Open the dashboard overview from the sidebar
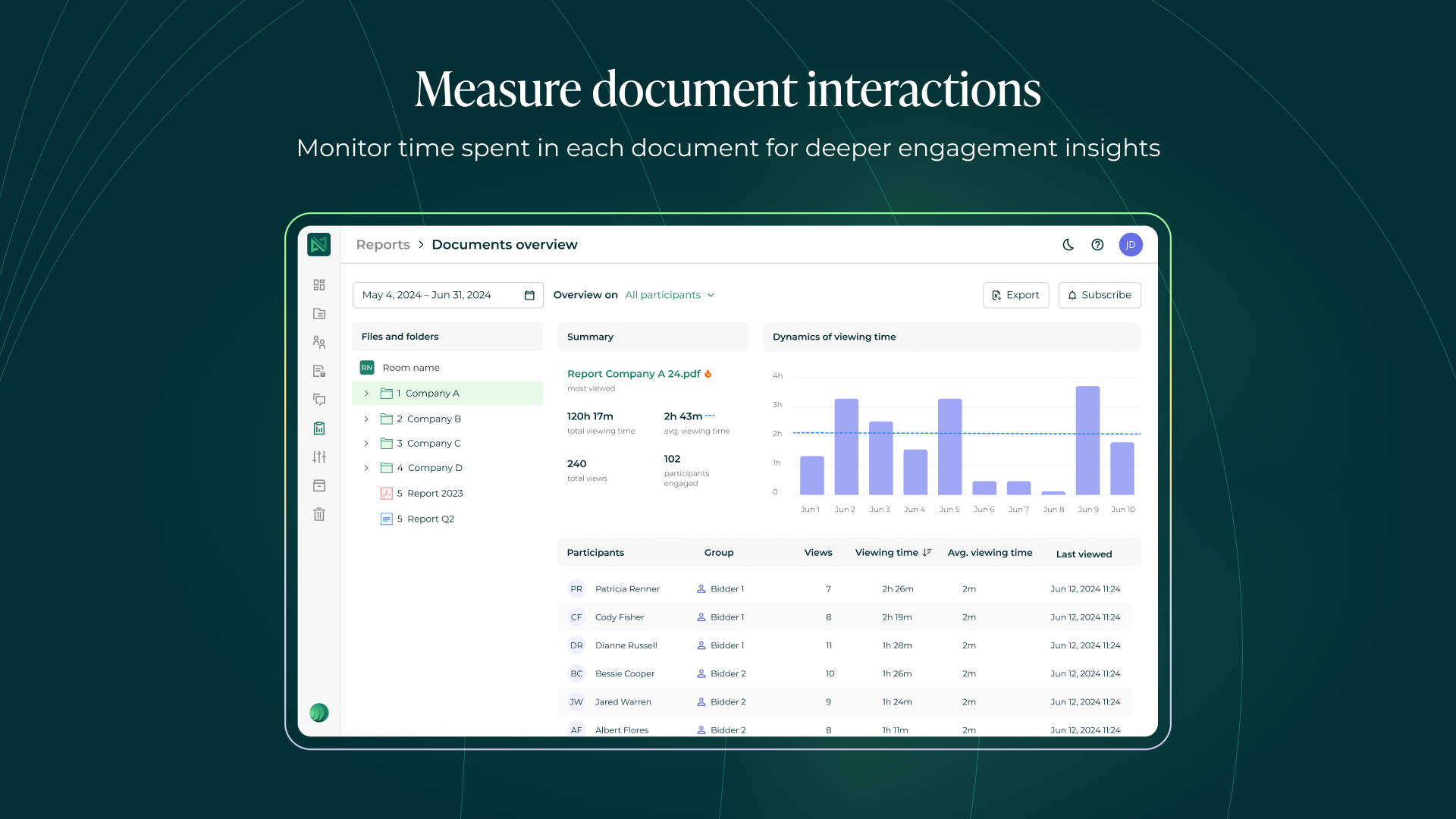Viewport: 1456px width, 819px height. [x=319, y=284]
